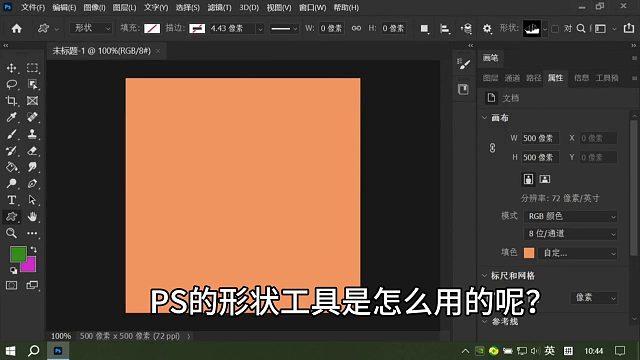
Task: Select the Move tool
Action: (x=11, y=68)
